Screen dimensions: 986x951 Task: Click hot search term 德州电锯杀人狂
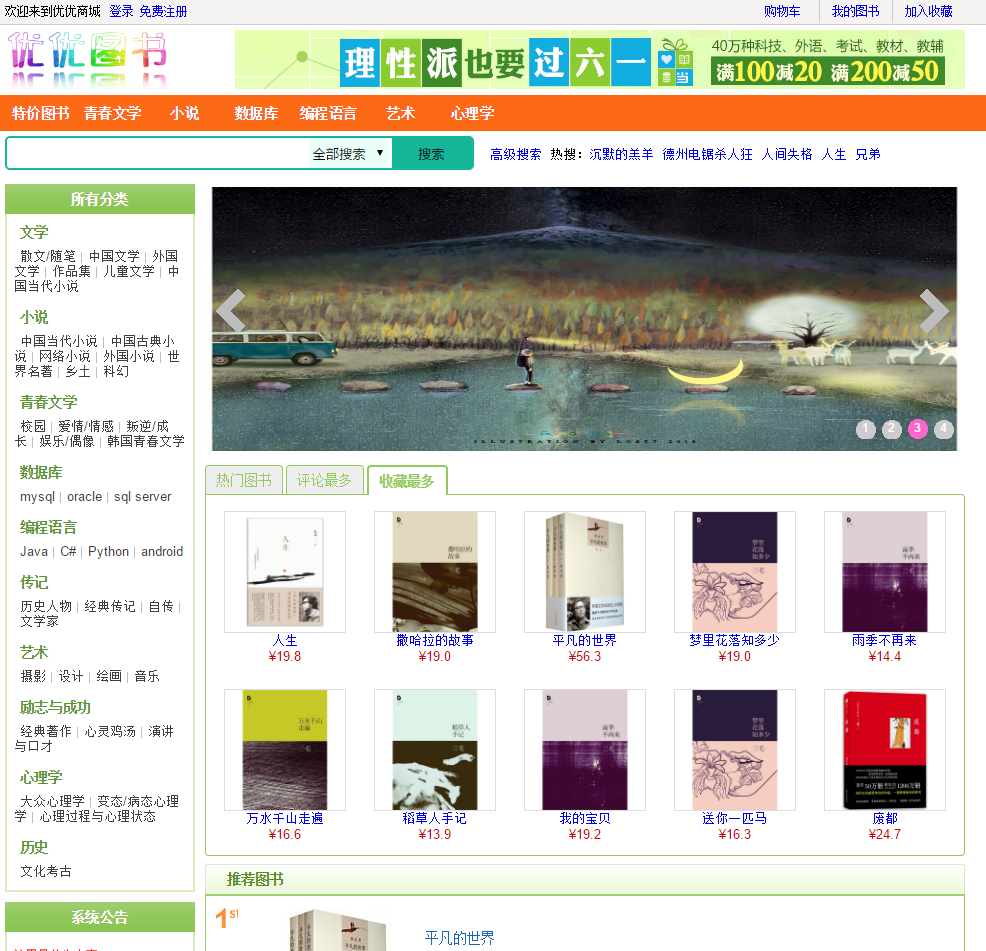[x=707, y=154]
